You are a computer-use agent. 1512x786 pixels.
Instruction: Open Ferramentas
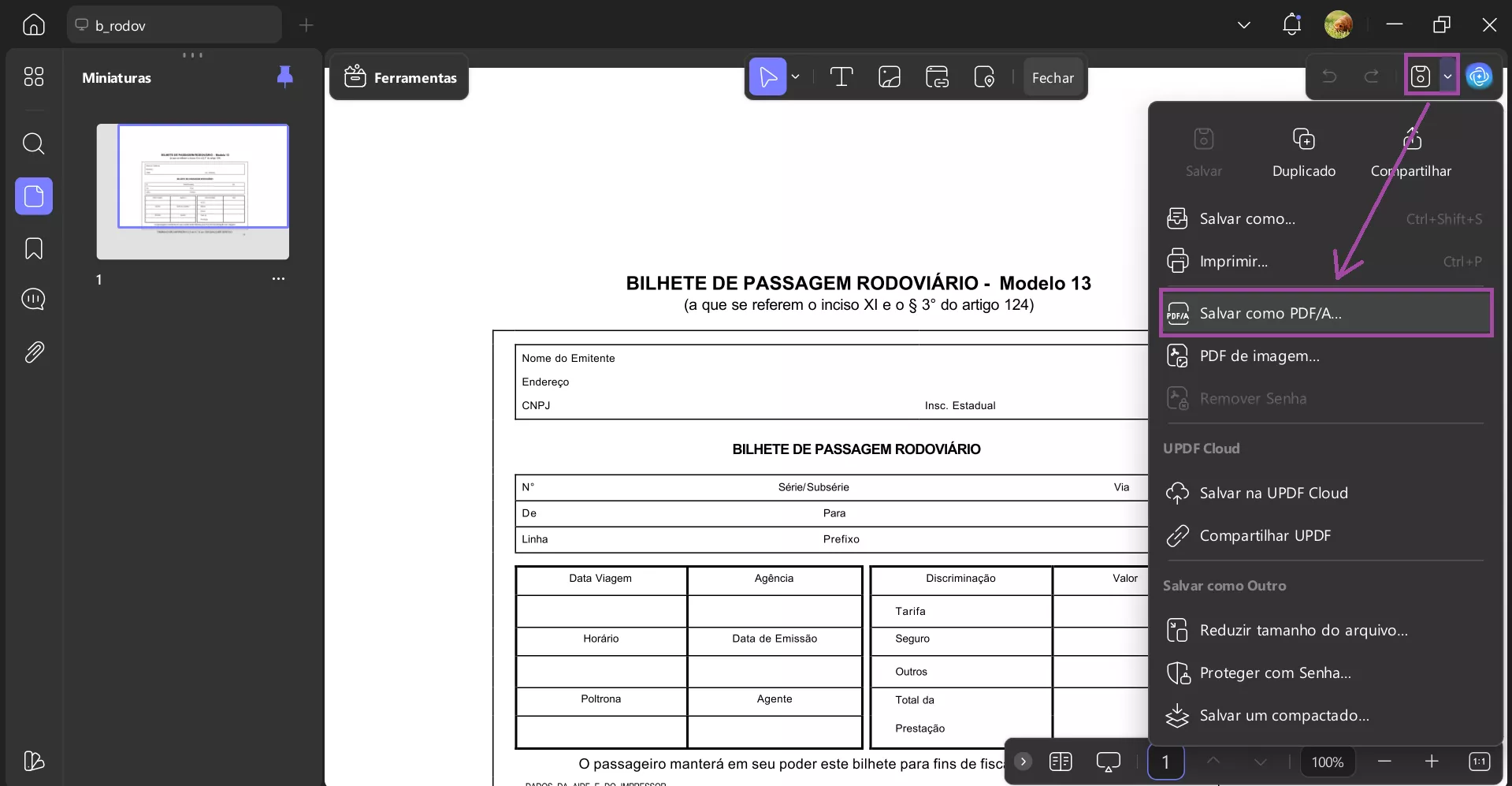pos(399,77)
